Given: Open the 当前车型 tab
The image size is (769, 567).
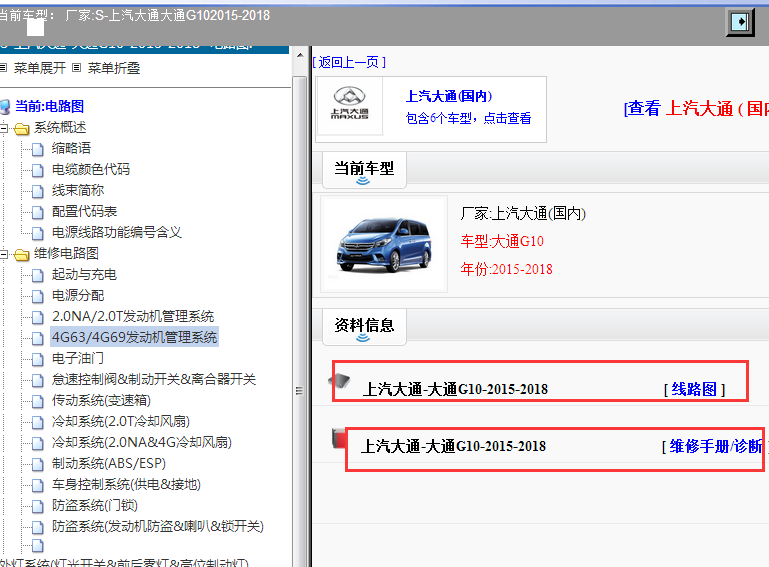Looking at the screenshot, I should click(x=363, y=169).
